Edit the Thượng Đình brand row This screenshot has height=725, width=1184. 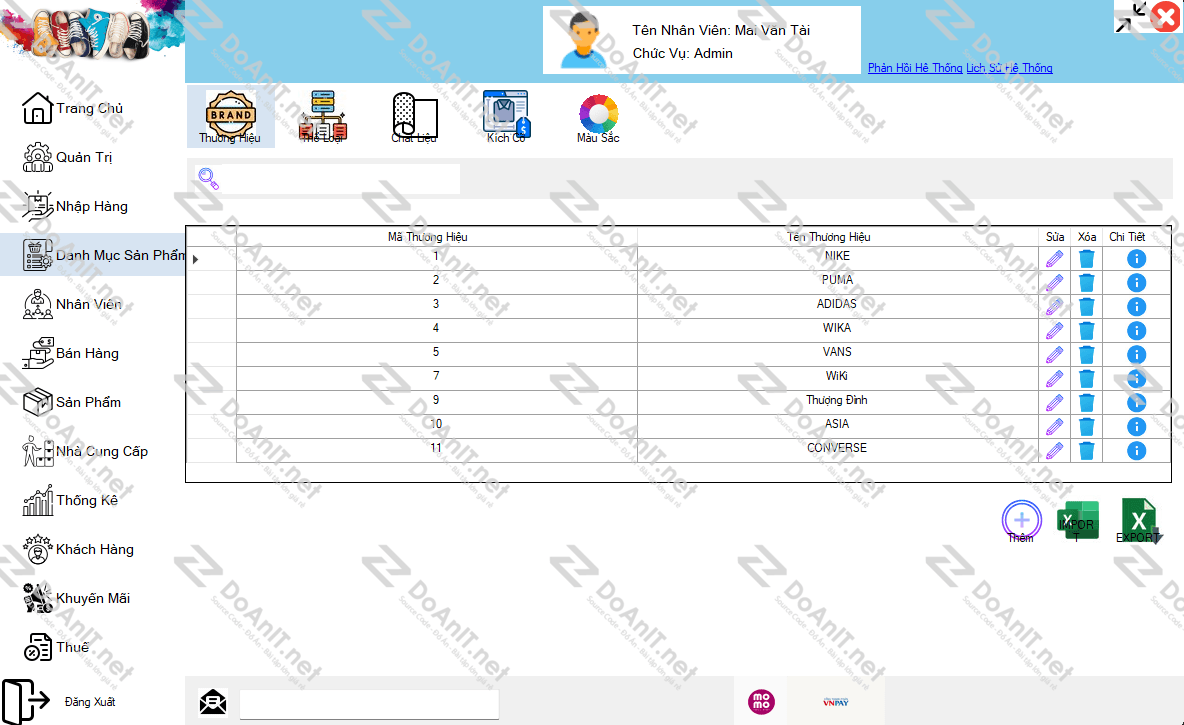1054,403
